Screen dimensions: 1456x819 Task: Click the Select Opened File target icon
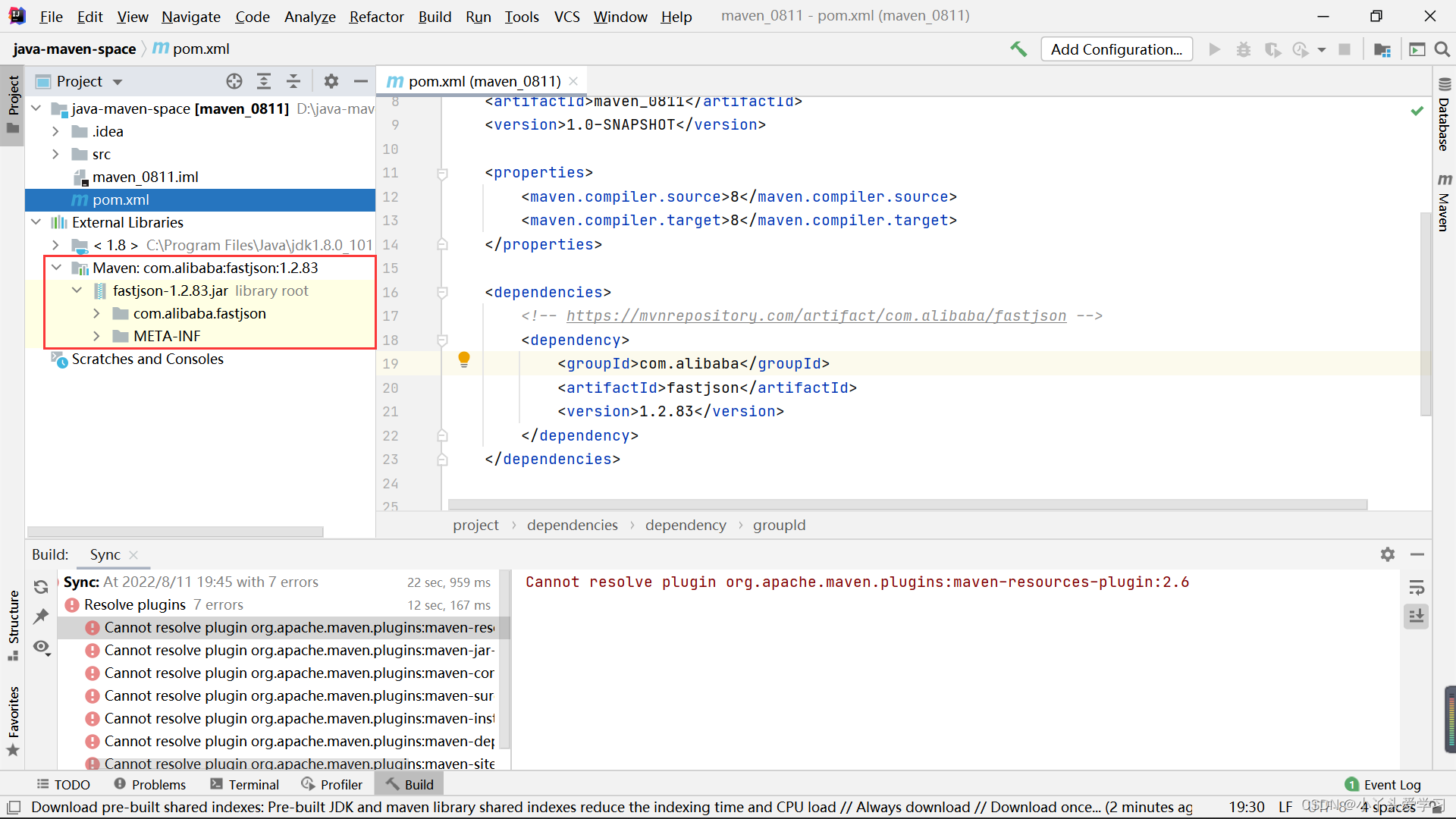pos(234,81)
